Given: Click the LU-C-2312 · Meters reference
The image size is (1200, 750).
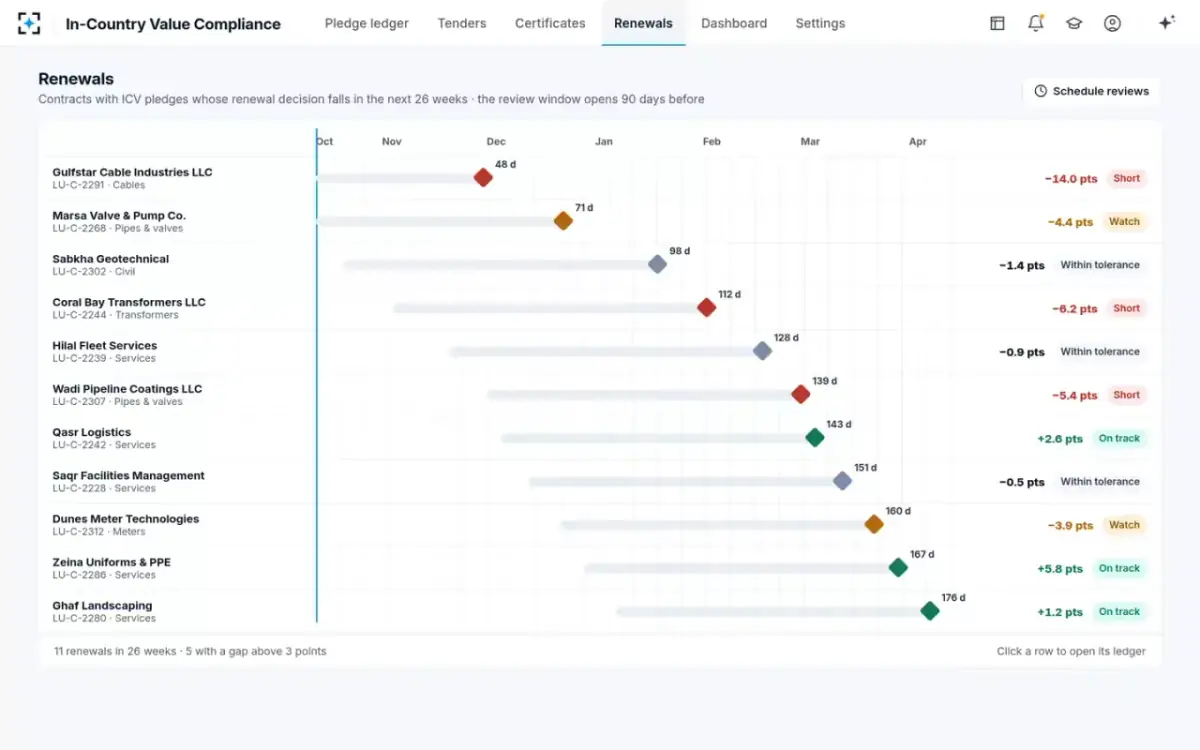Looking at the screenshot, I should point(99,532).
